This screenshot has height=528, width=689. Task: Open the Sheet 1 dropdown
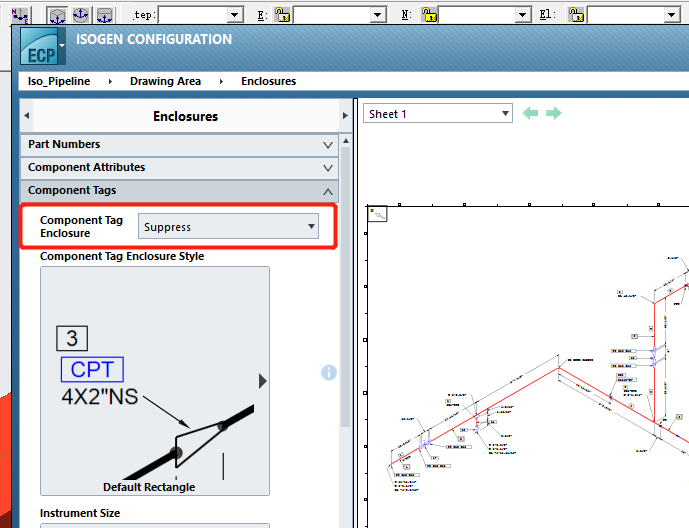(x=438, y=114)
